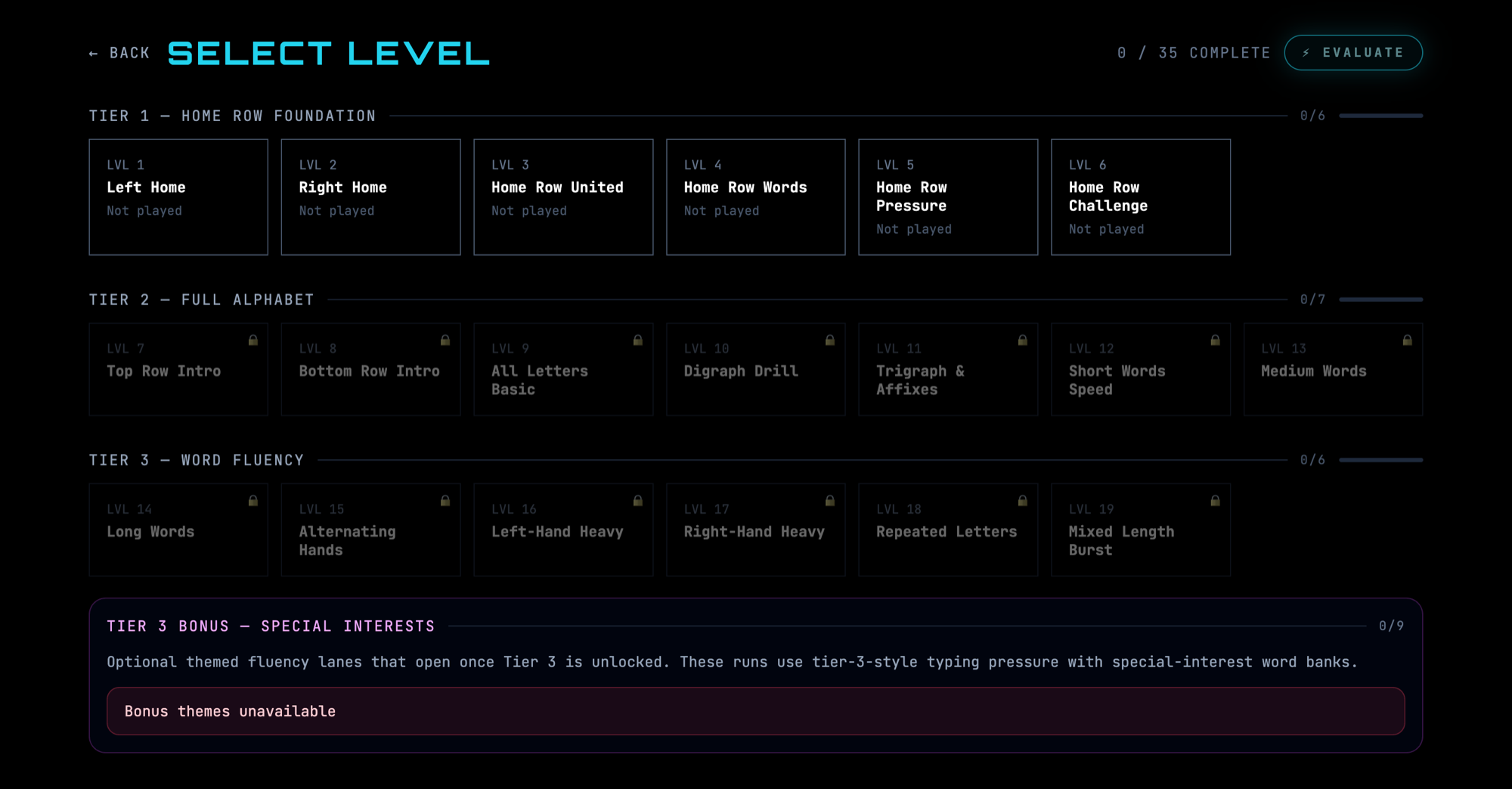This screenshot has width=1512, height=789.
Task: Click lock icon on Mixed Length Burst
Action: click(x=1216, y=501)
